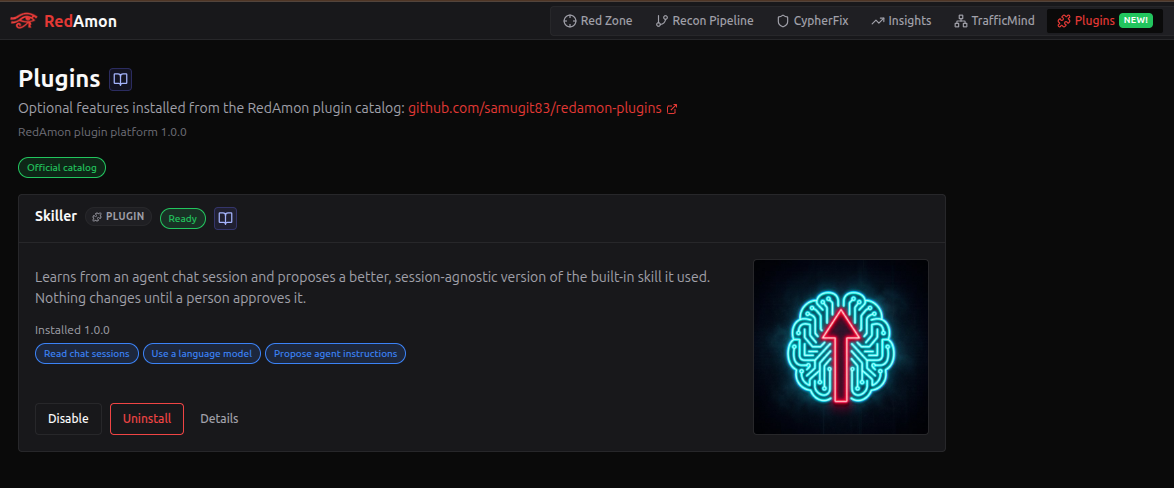Click the Installed 1.0.0 version text

(73, 329)
